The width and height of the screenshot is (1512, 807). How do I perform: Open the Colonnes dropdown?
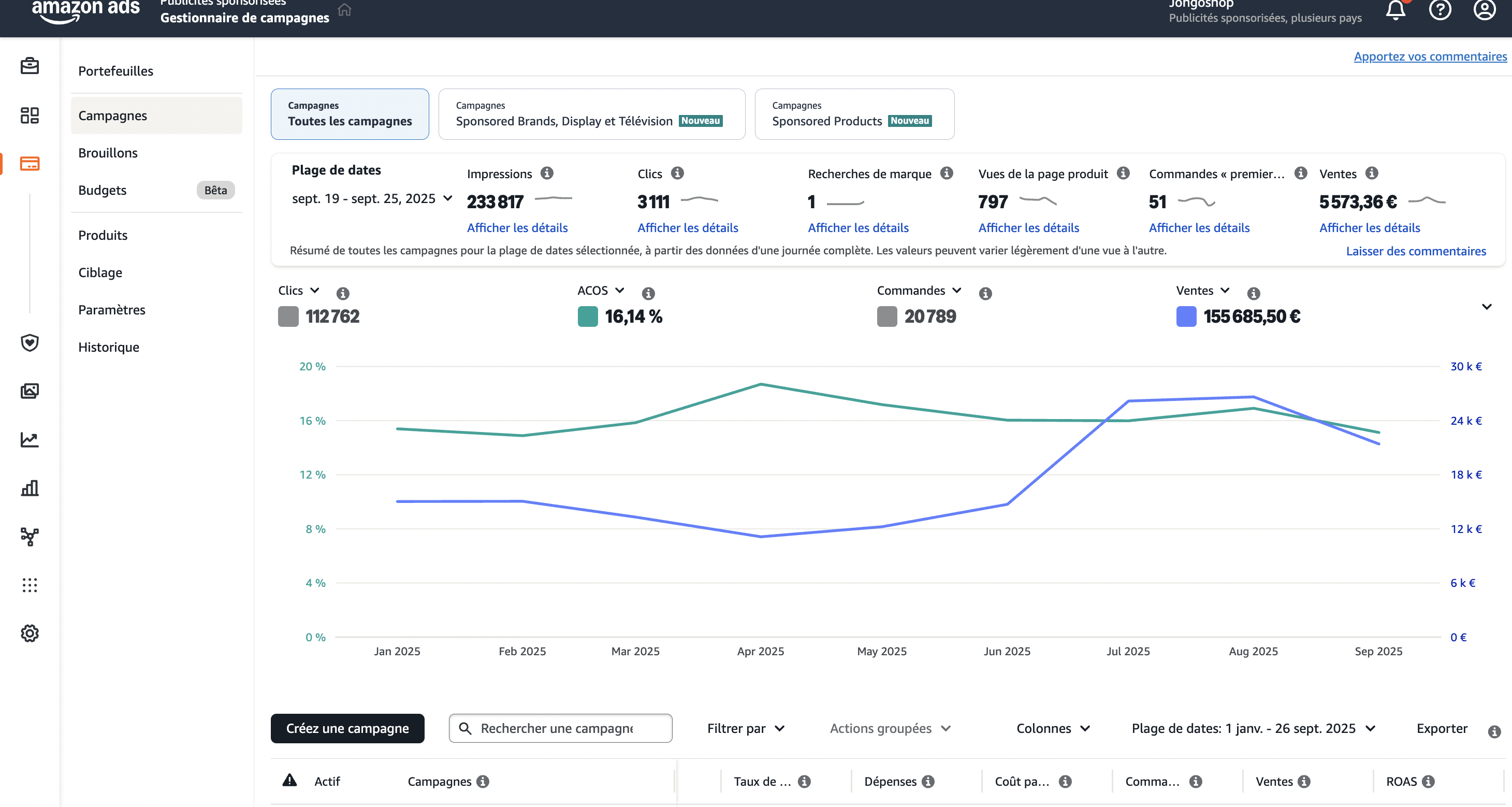click(x=1053, y=728)
